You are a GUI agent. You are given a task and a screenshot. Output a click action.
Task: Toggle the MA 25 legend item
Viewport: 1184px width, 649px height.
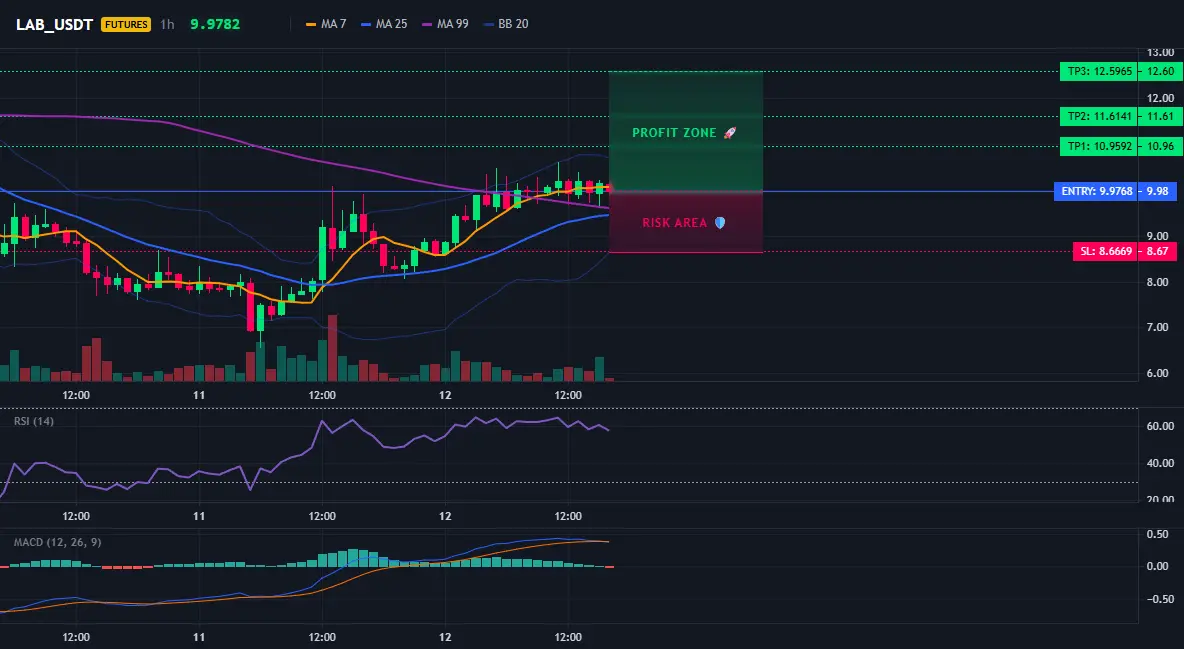(x=384, y=24)
